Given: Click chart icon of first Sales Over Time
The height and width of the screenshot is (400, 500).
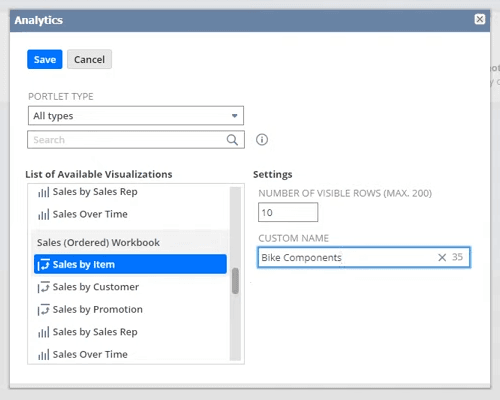Looking at the screenshot, I should [44, 214].
